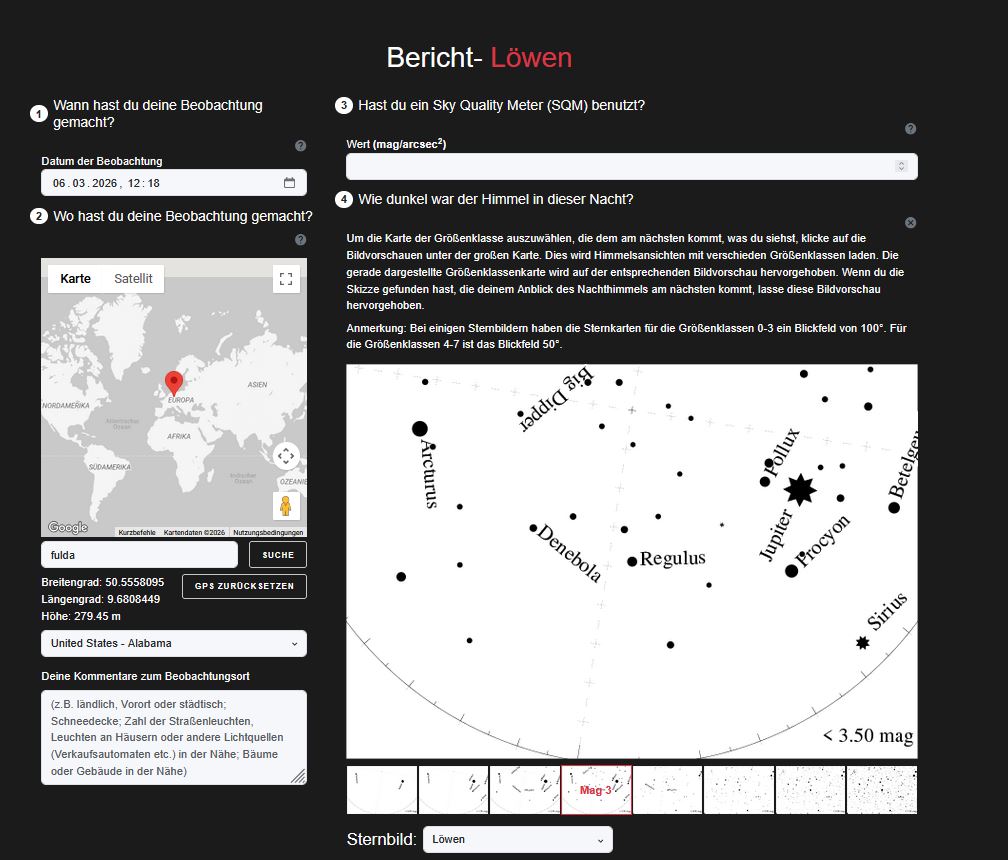This screenshot has width=1008, height=860.
Task: Select the highlighted Mag 3 thumbnail
Action: [x=596, y=790]
